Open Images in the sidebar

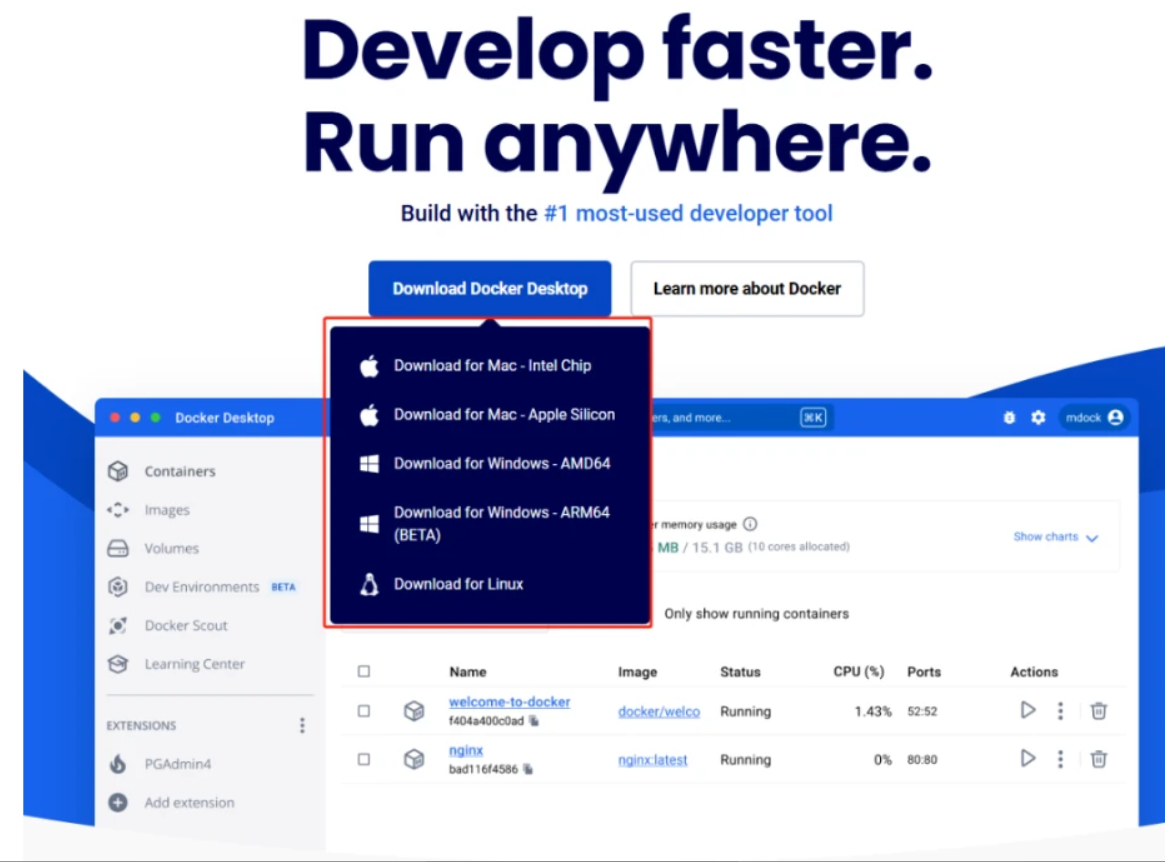[166, 510]
